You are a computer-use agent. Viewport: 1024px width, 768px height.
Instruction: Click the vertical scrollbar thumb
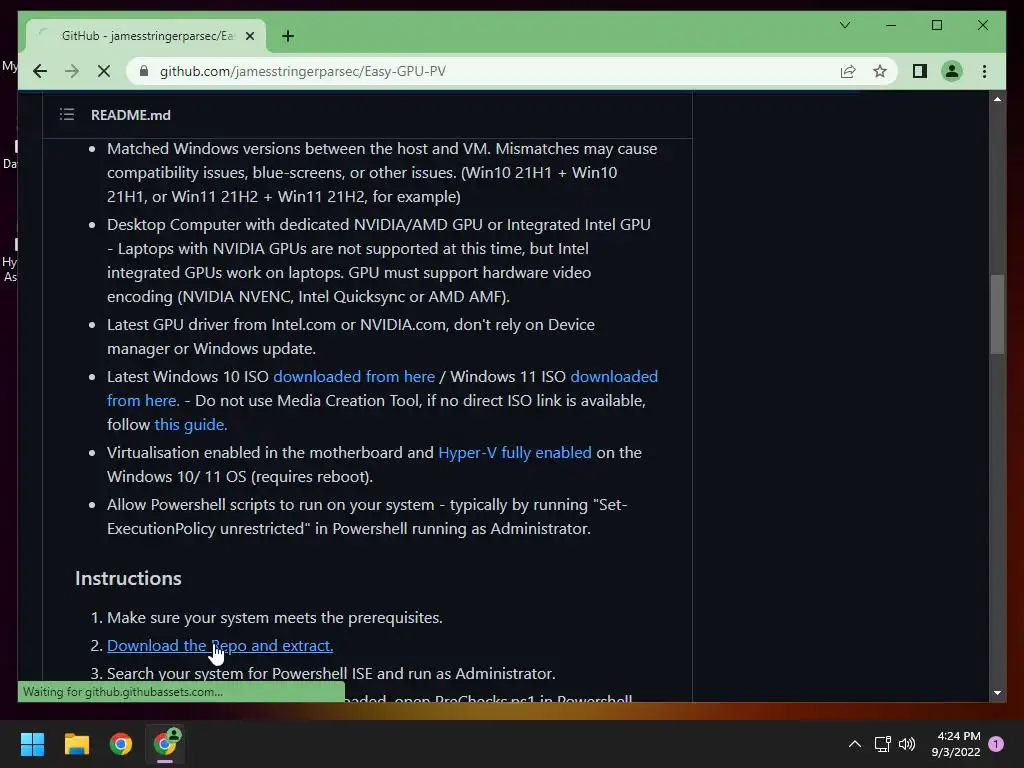pyautogui.click(x=997, y=314)
